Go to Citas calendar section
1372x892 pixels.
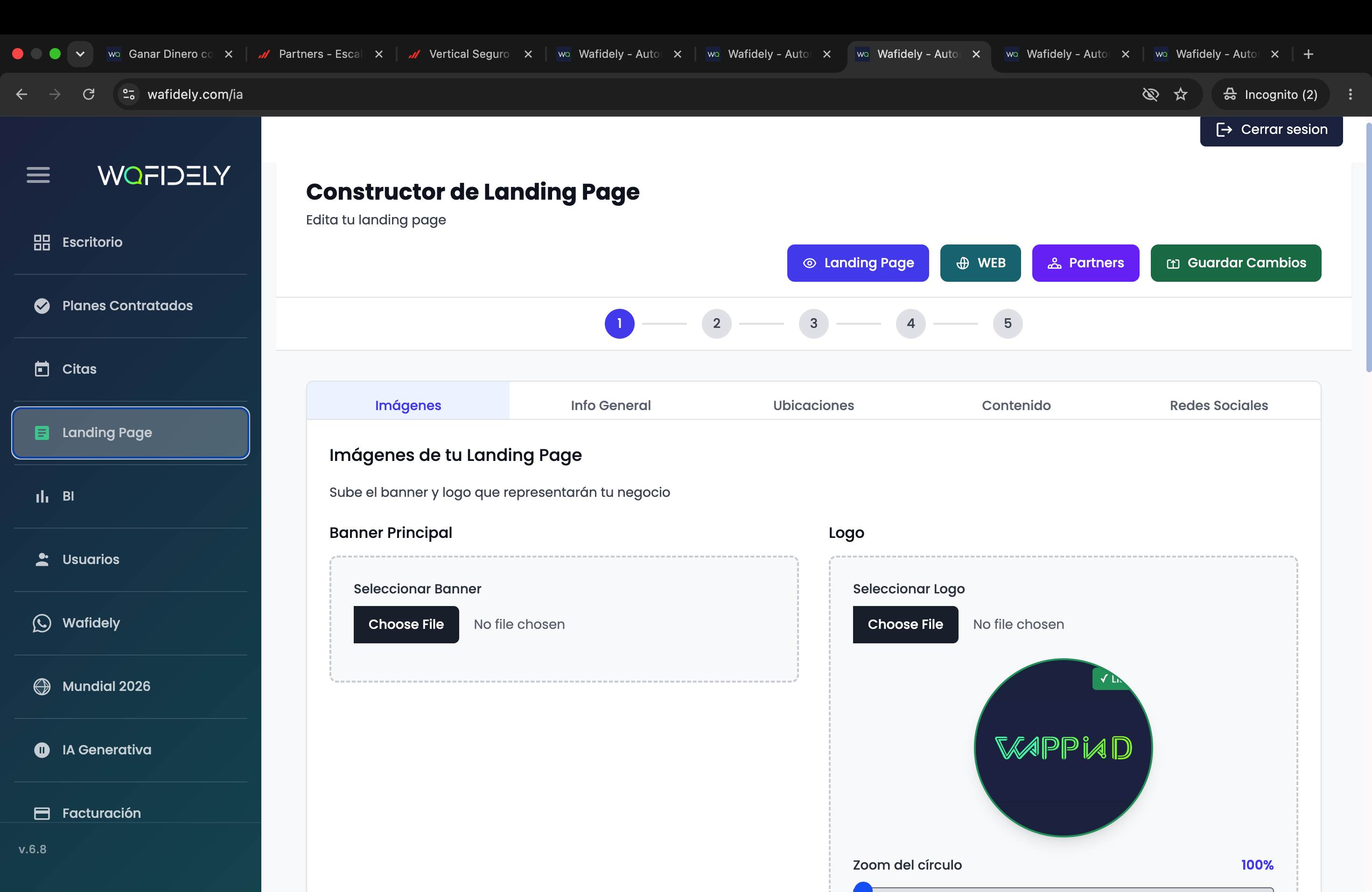[x=130, y=369]
